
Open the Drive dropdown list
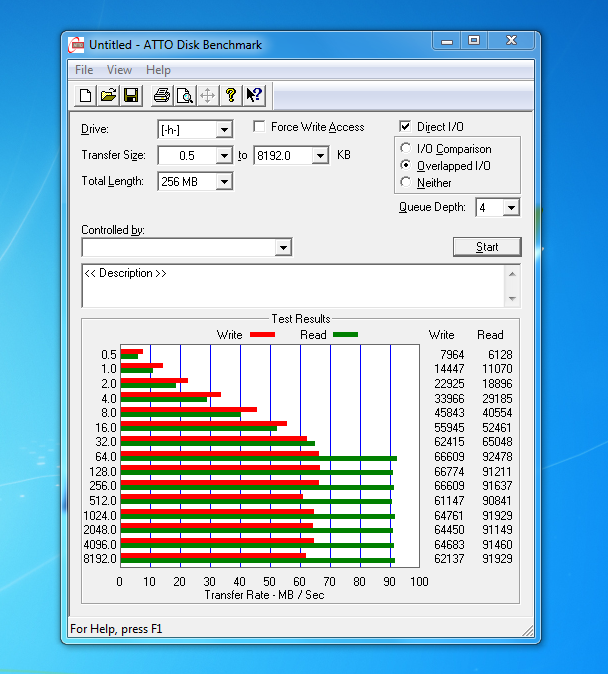coord(224,130)
